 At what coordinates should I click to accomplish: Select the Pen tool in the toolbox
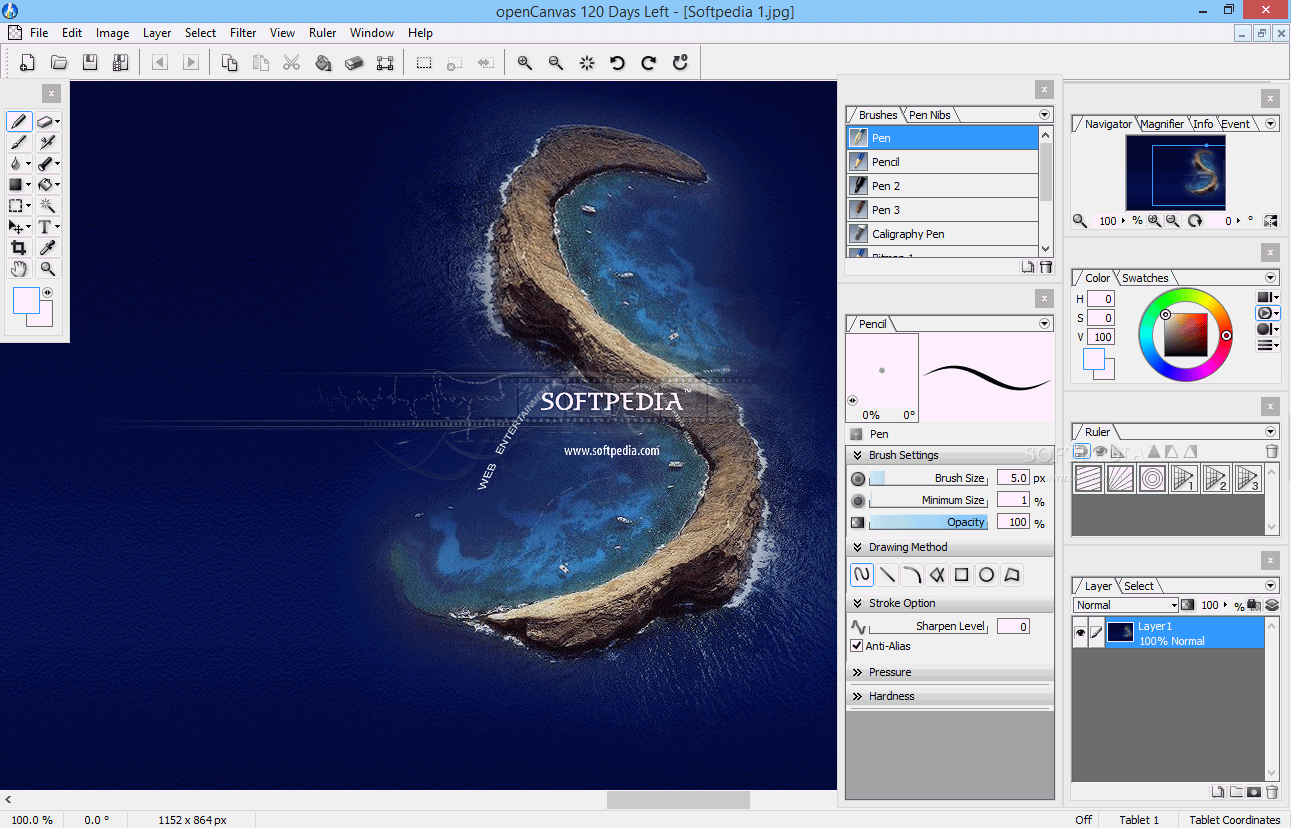19,121
